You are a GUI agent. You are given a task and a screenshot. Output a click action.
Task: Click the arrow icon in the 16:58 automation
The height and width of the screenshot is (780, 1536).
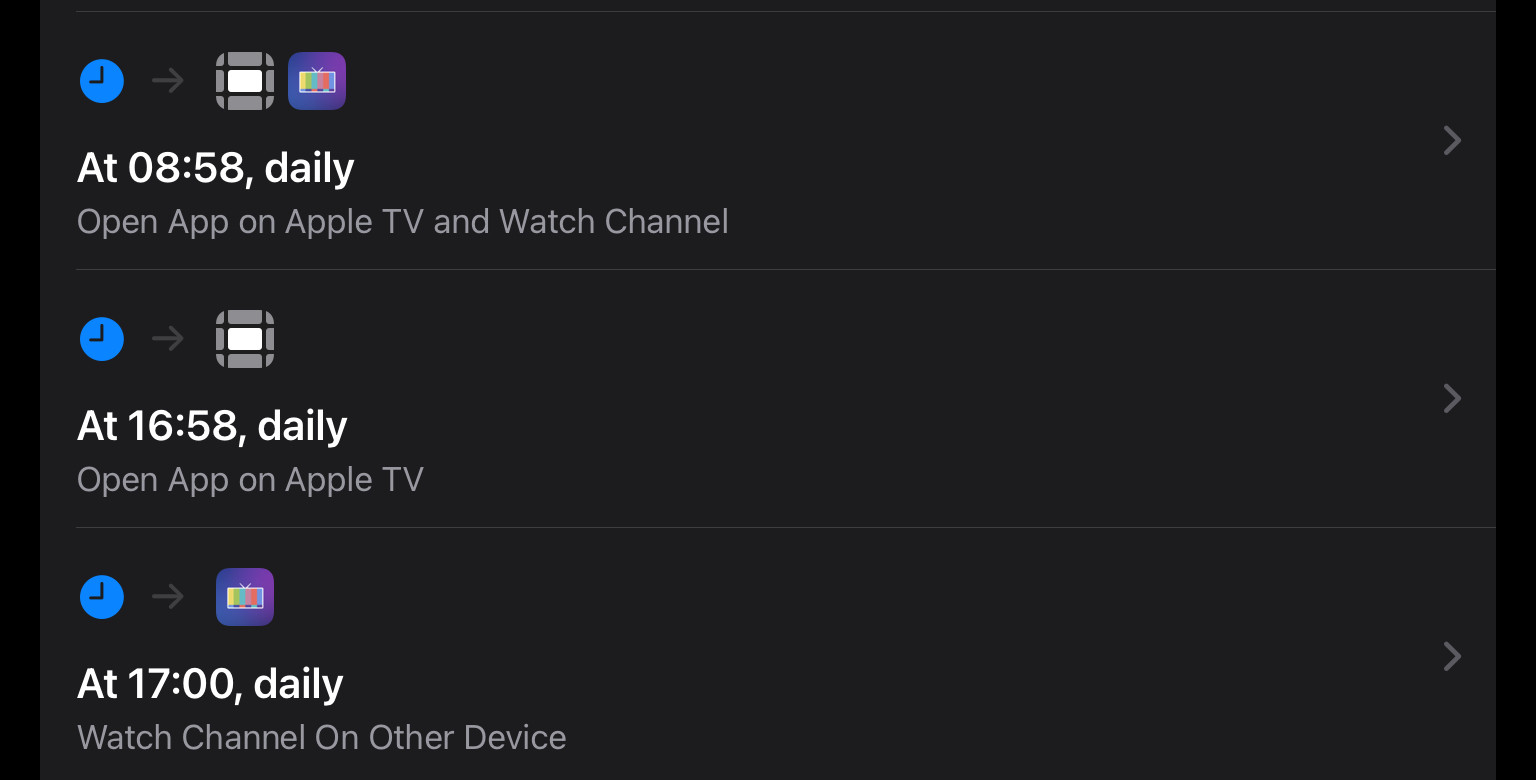(x=168, y=339)
